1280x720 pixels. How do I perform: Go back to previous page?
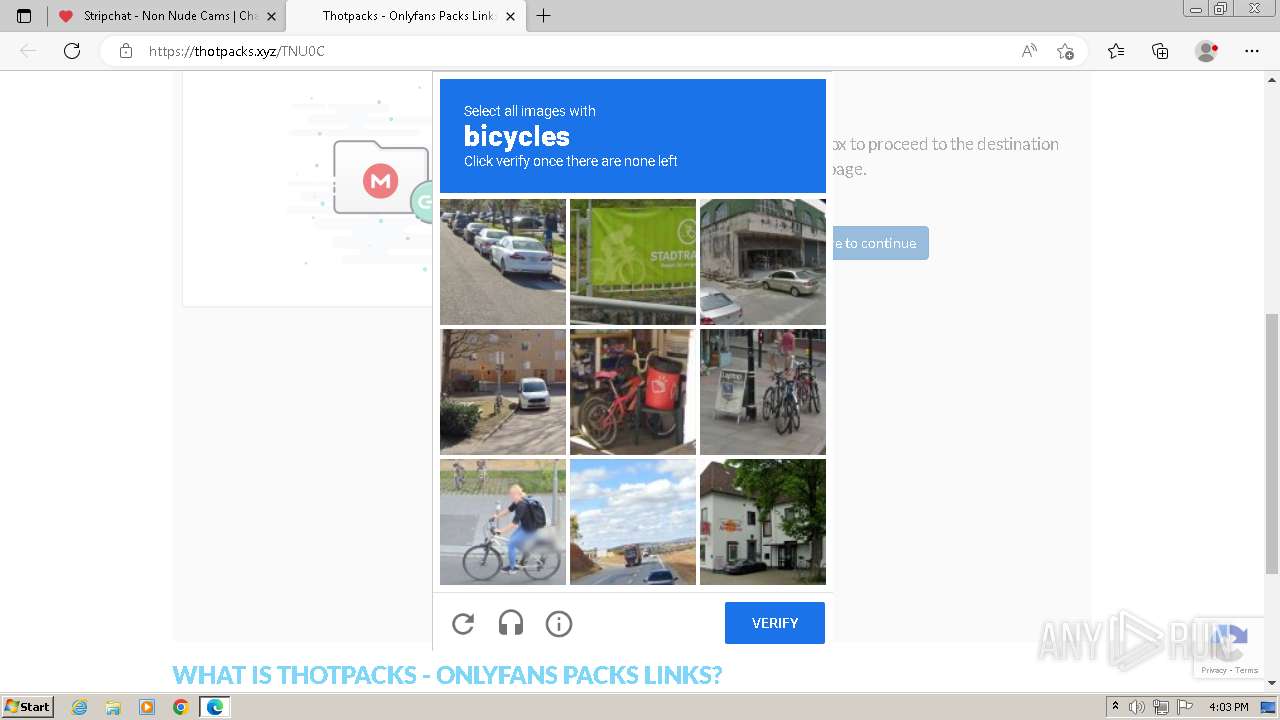tap(28, 51)
